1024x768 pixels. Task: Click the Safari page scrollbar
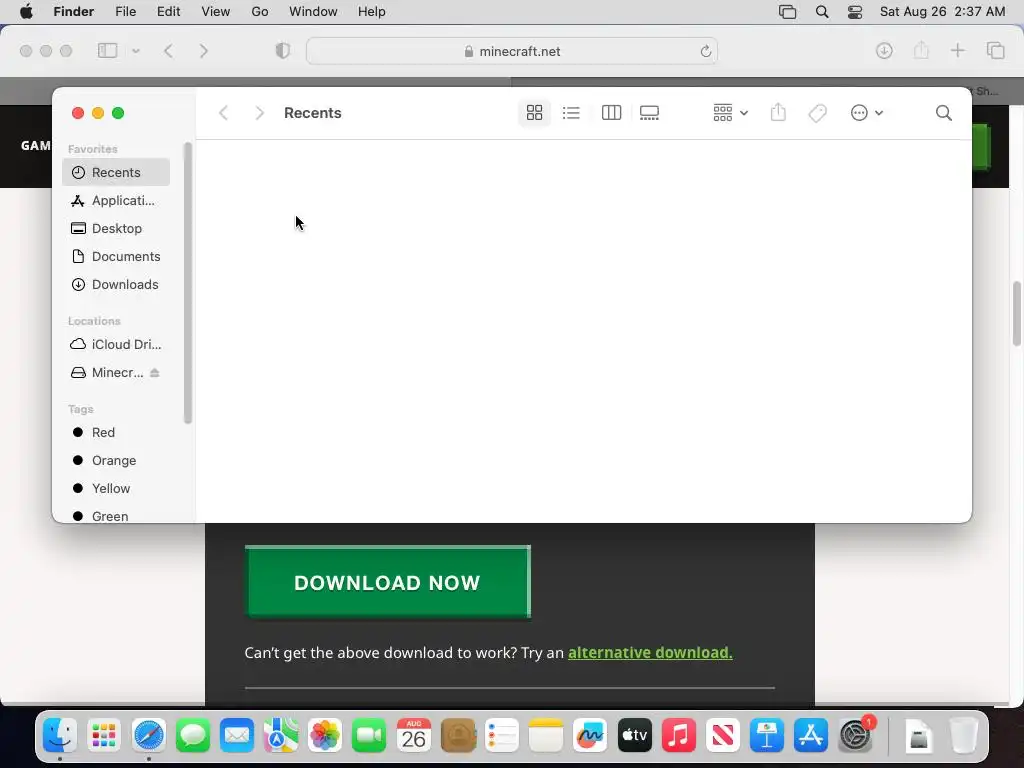(1017, 313)
